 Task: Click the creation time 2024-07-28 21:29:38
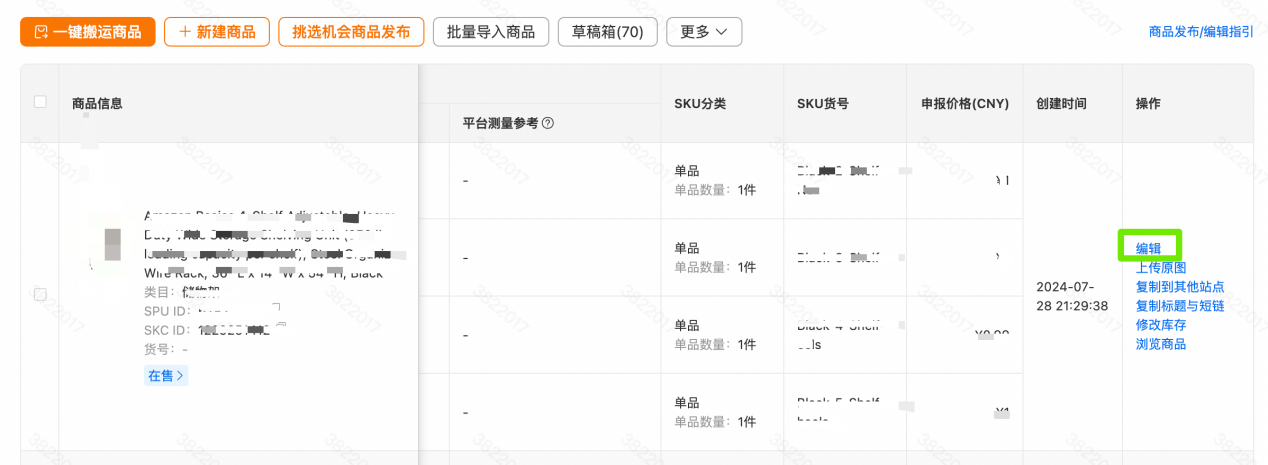coord(1072,296)
